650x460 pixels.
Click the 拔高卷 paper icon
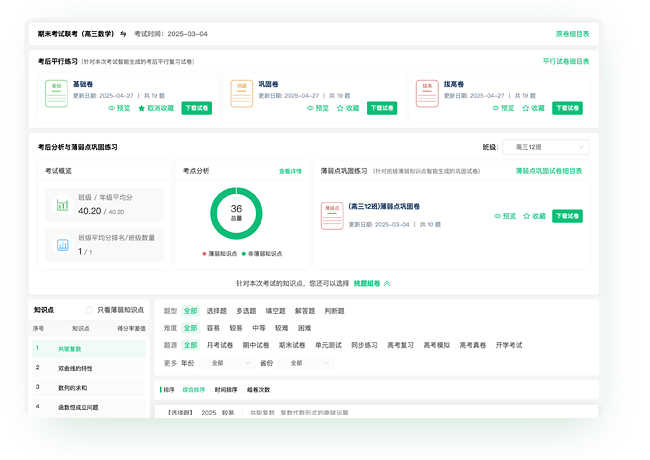point(427,94)
